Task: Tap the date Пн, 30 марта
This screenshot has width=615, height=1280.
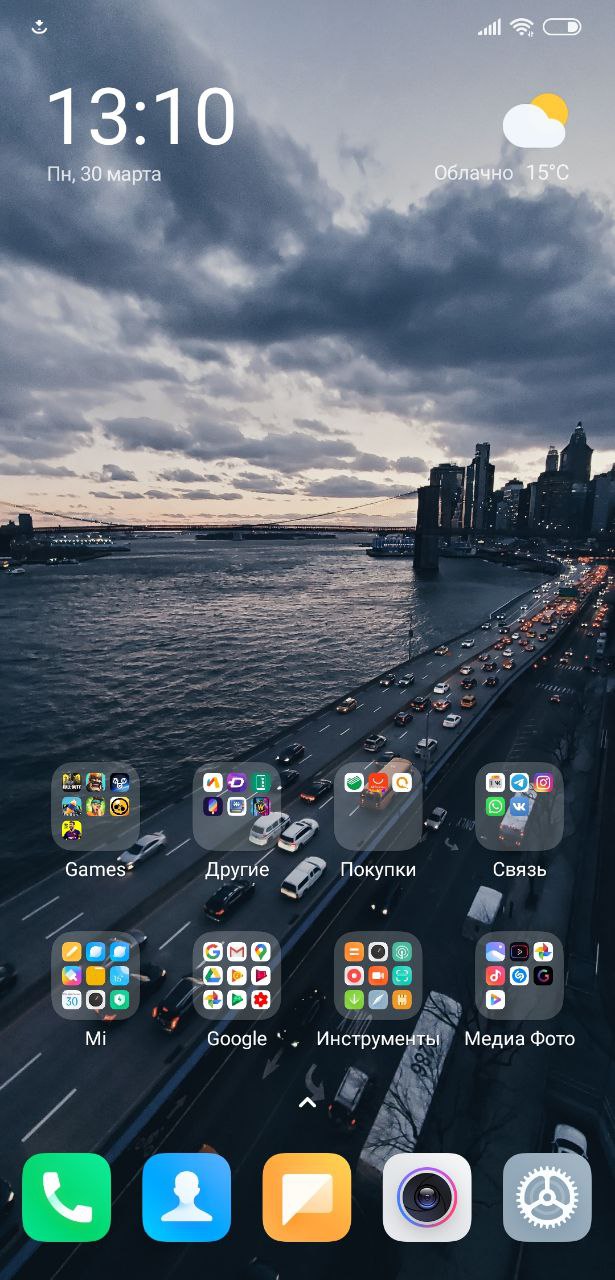Action: (x=104, y=174)
